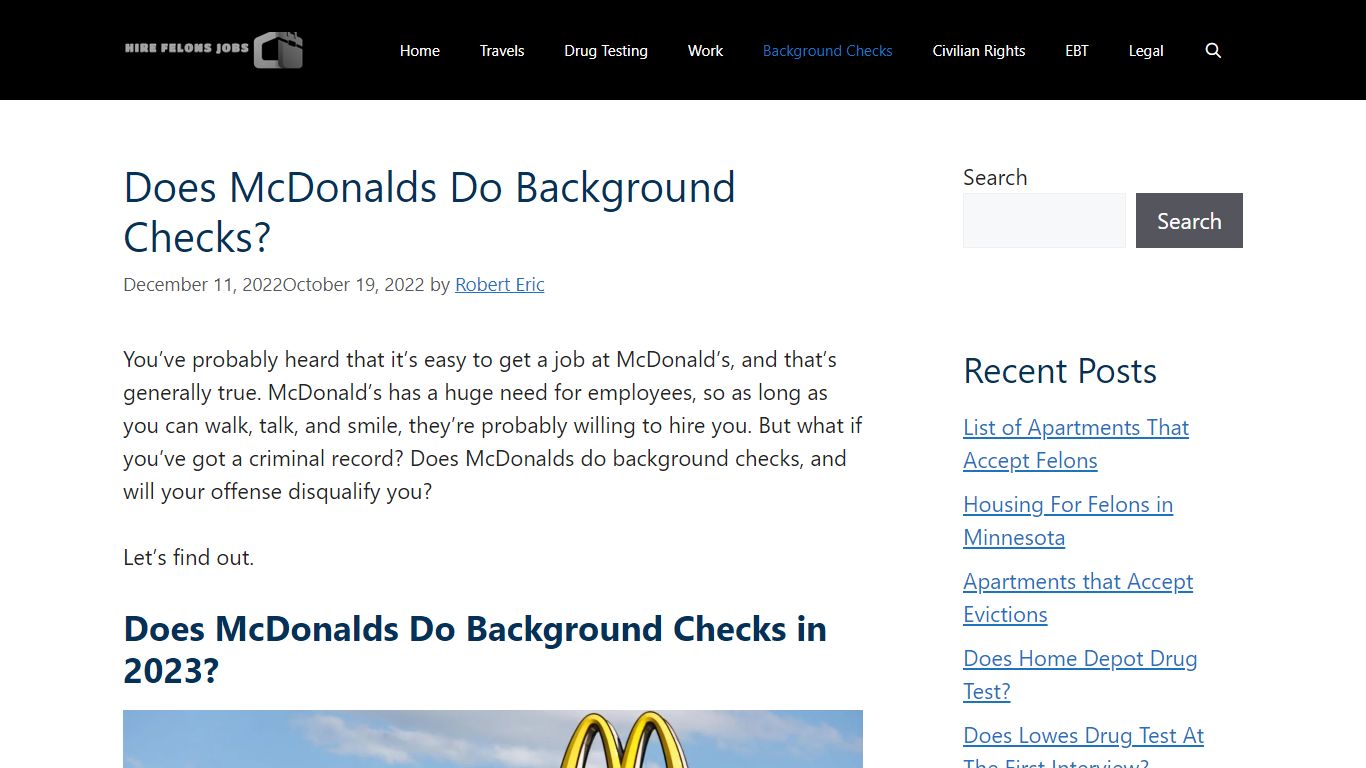Viewport: 1366px width, 768px height.
Task: Open the Legal menu item
Action: point(1146,50)
